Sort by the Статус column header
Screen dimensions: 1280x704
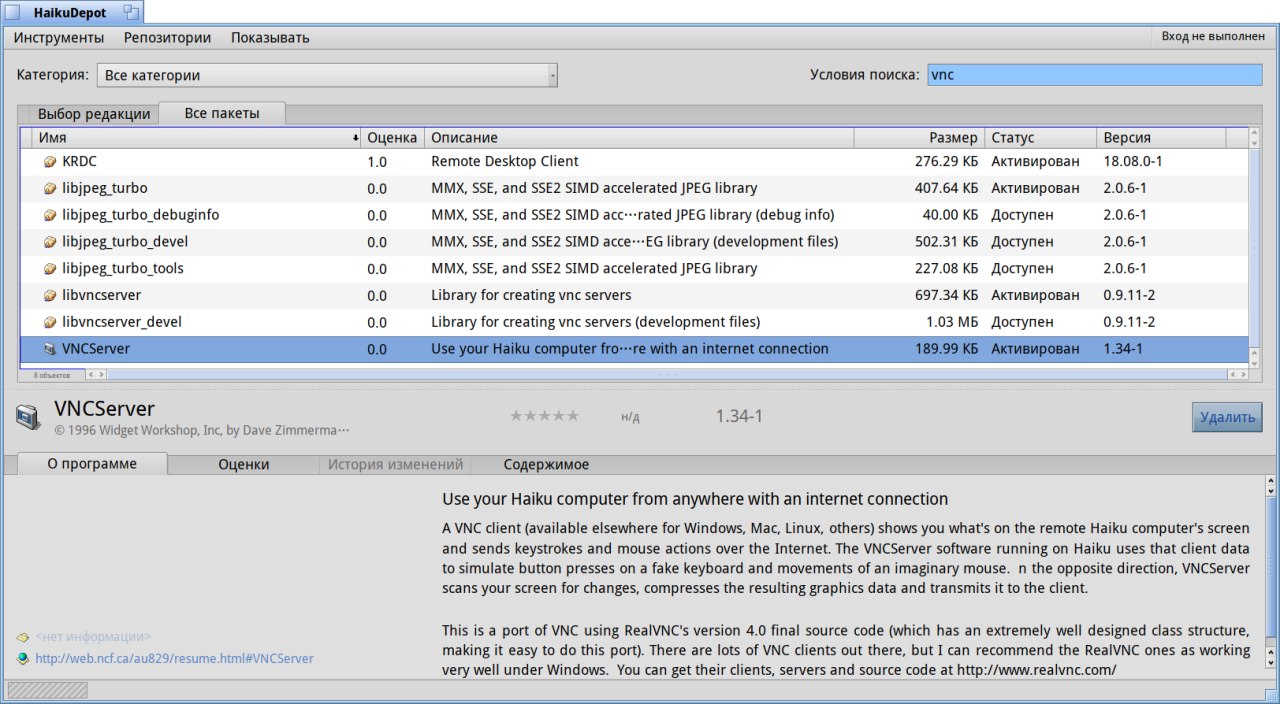(x=1041, y=138)
